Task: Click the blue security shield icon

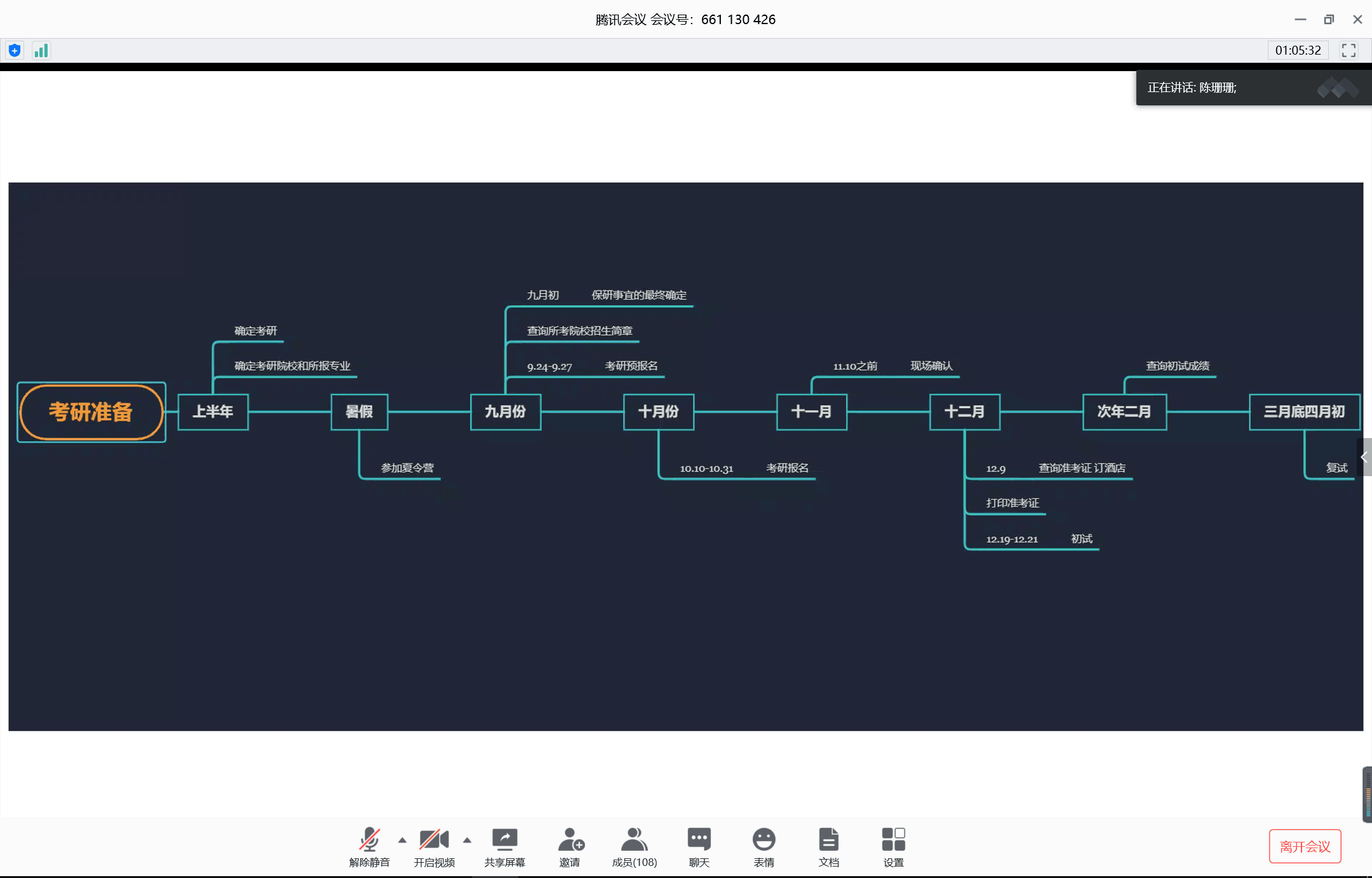Action: (15, 51)
